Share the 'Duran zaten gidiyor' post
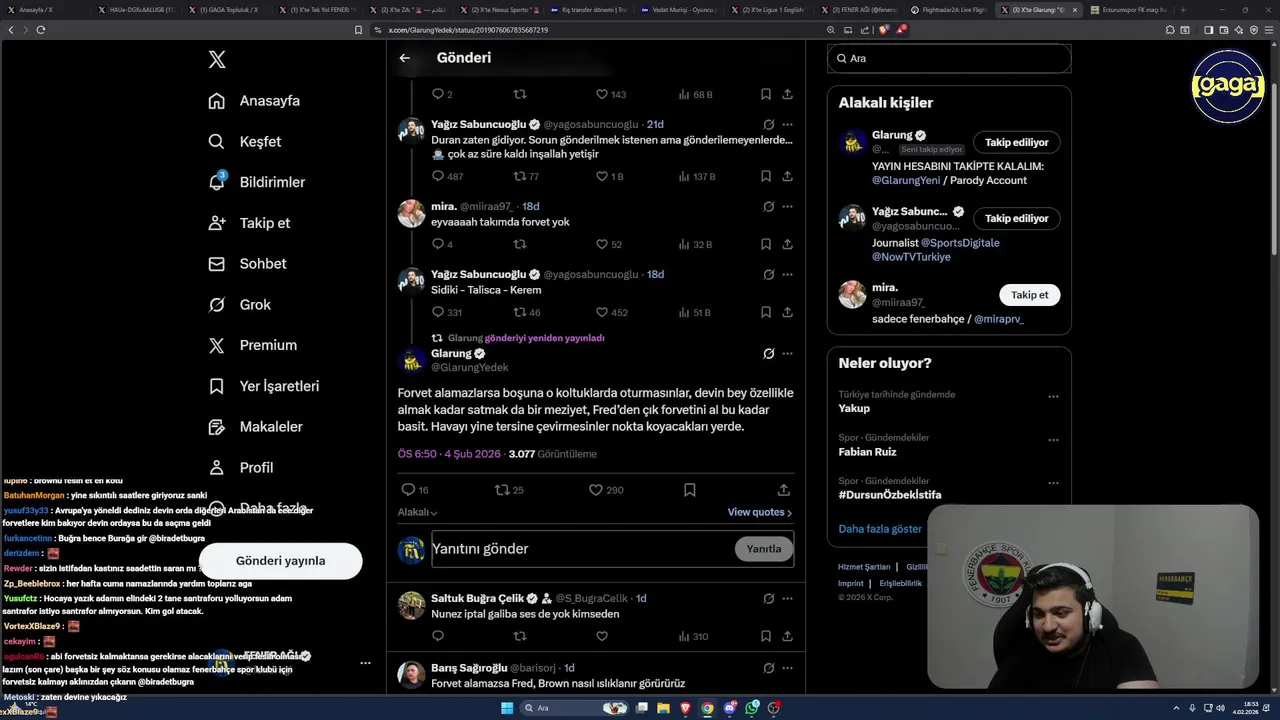Viewport: 1280px width, 720px height. (787, 176)
